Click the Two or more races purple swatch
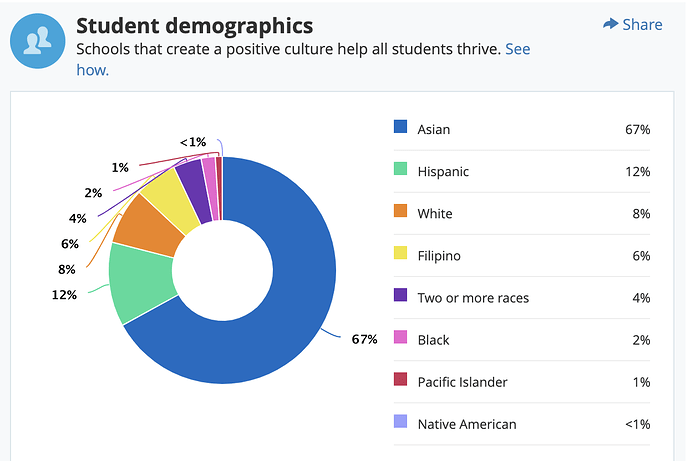This screenshot has height=461, width=690. (x=401, y=296)
